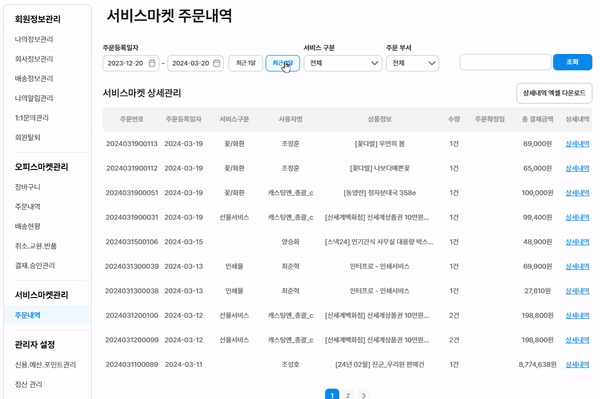Click the 8,774,638원 amount cell
This screenshot has width=600, height=399.
click(537, 365)
